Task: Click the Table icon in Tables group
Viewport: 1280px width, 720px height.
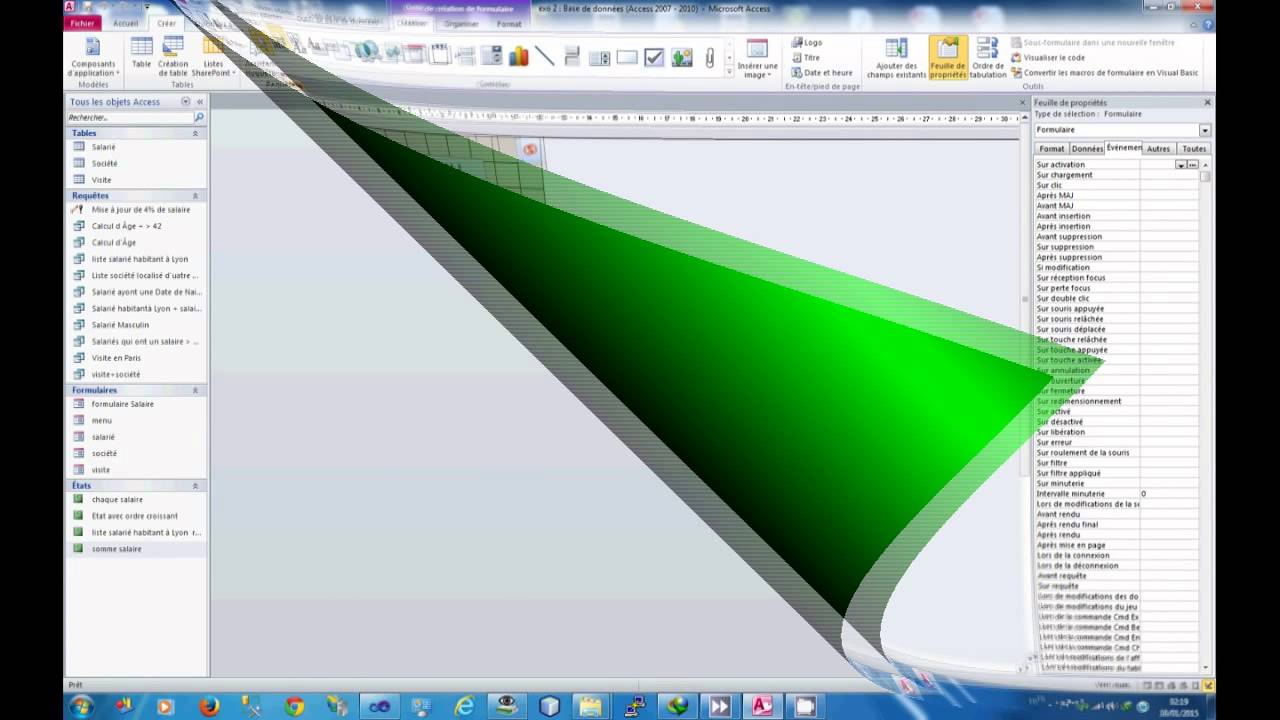Action: pyautogui.click(x=142, y=54)
